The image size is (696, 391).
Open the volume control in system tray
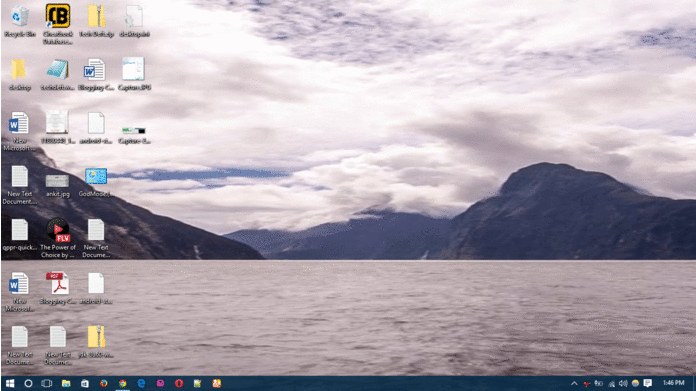pos(623,383)
